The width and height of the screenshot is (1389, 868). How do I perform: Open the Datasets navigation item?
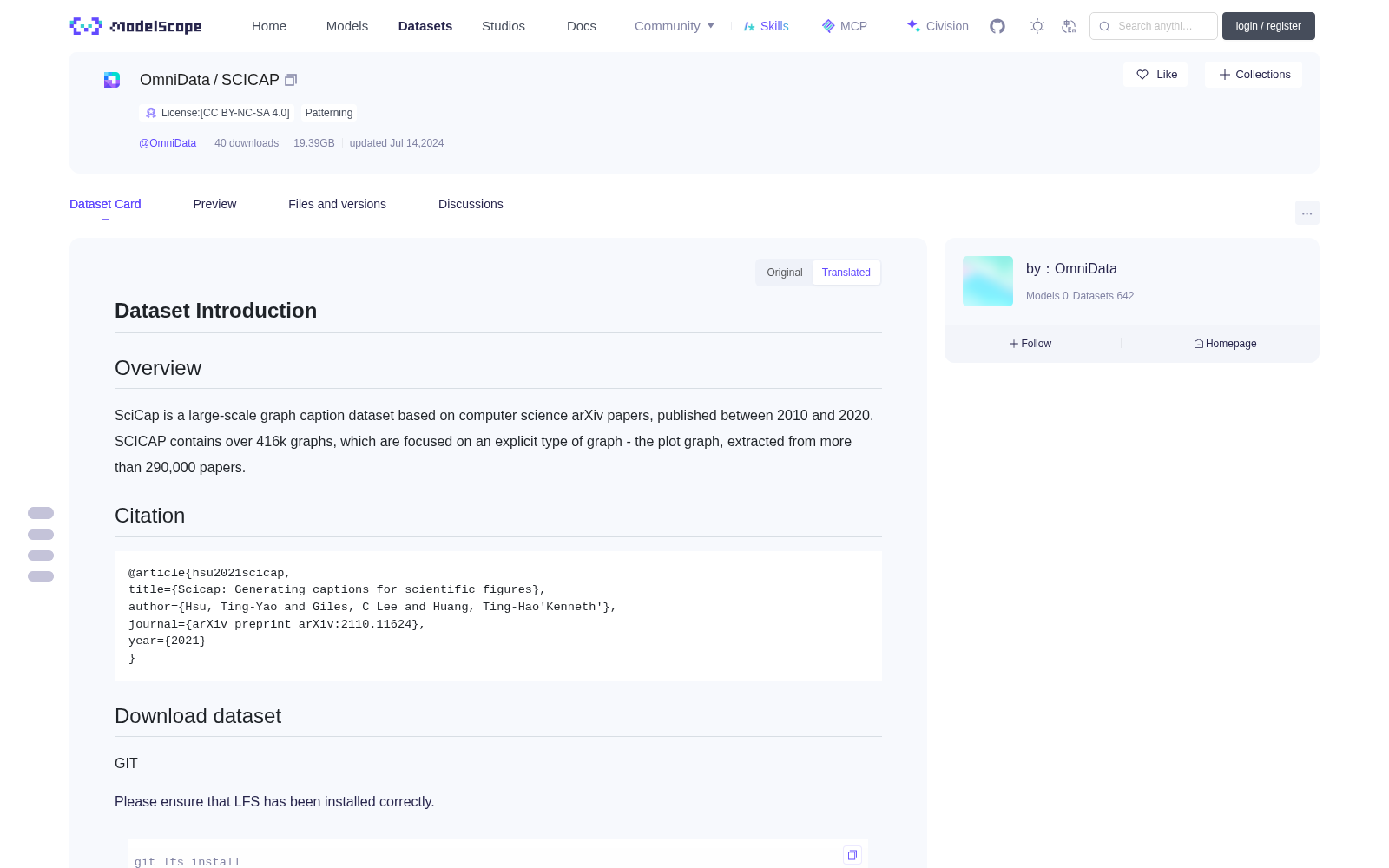point(425,26)
